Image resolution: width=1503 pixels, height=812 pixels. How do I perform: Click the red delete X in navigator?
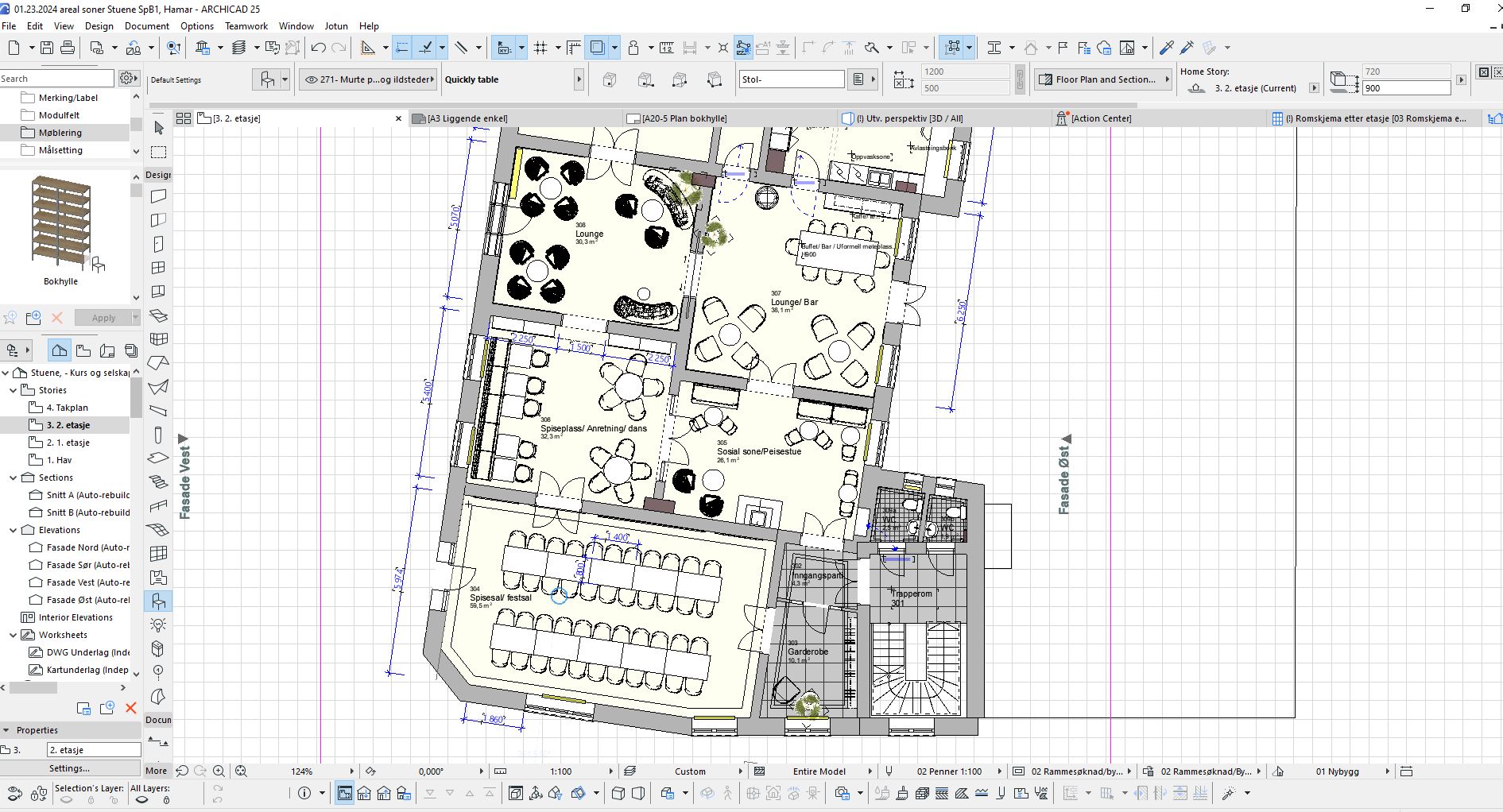[x=131, y=708]
